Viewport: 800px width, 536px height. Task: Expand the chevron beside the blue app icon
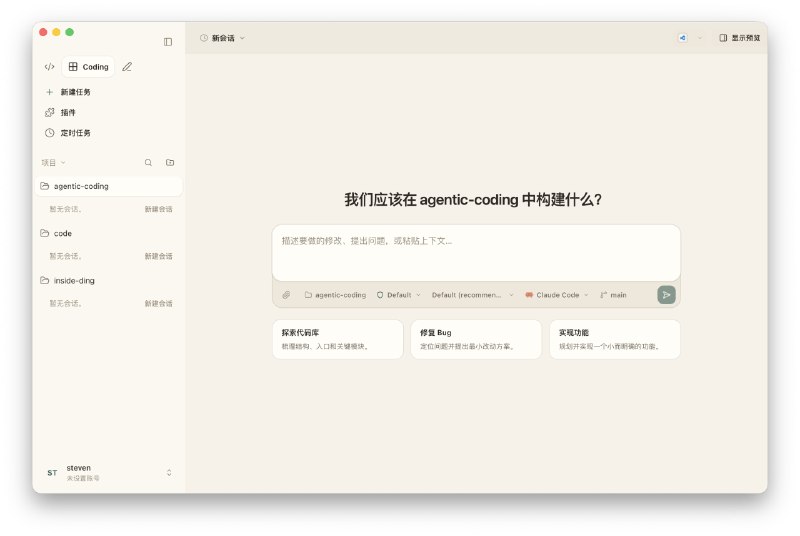(699, 38)
